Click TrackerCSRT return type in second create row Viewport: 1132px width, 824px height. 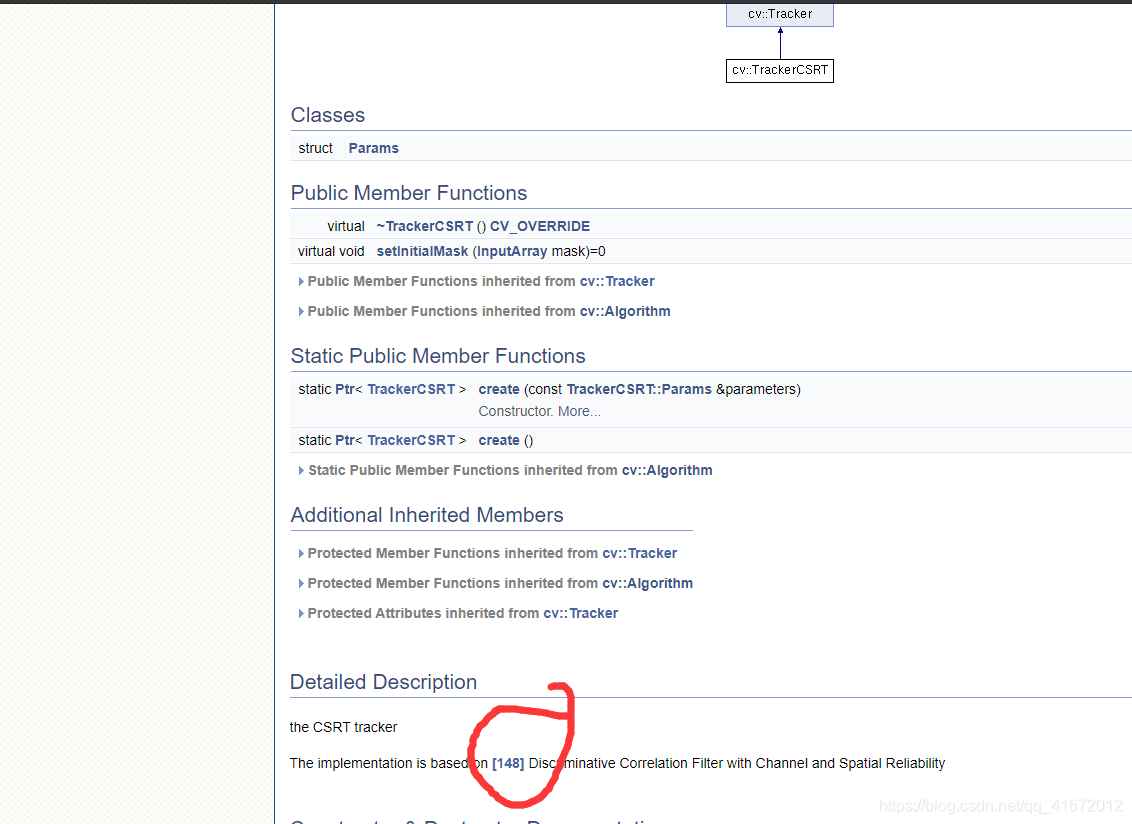tap(412, 441)
